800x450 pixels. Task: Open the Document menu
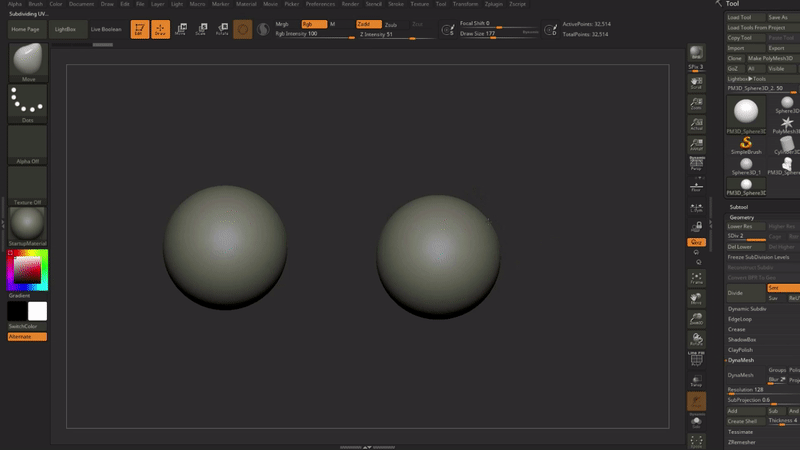coord(82,4)
